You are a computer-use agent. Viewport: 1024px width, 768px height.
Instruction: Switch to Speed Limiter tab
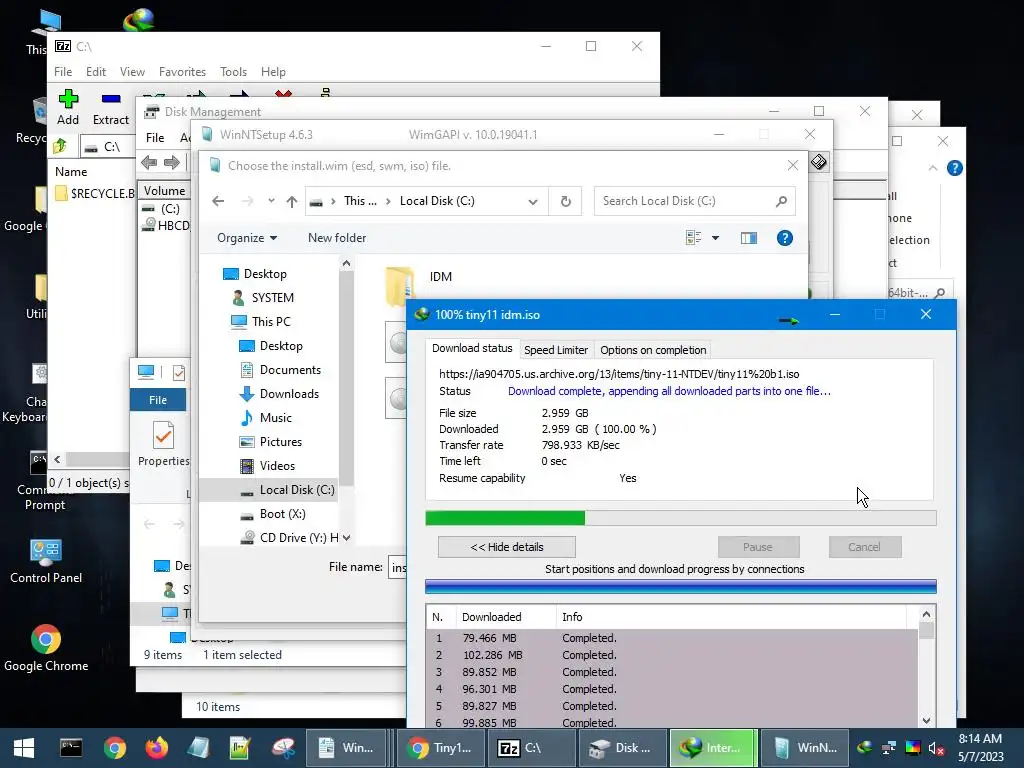[556, 350]
